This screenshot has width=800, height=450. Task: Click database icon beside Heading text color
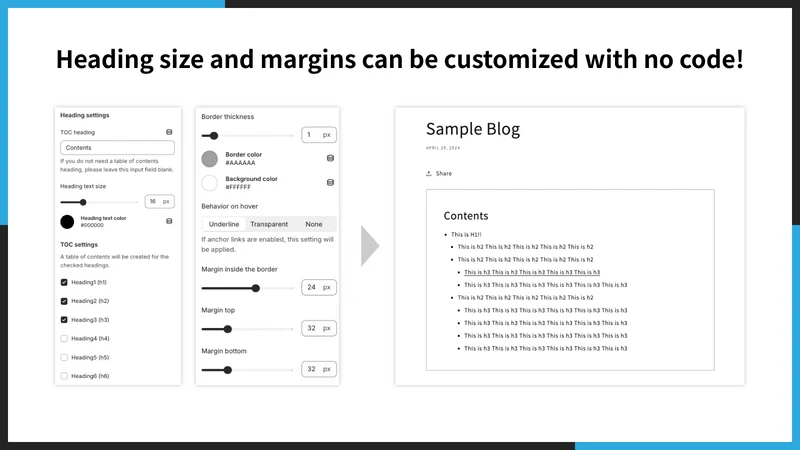pyautogui.click(x=169, y=221)
